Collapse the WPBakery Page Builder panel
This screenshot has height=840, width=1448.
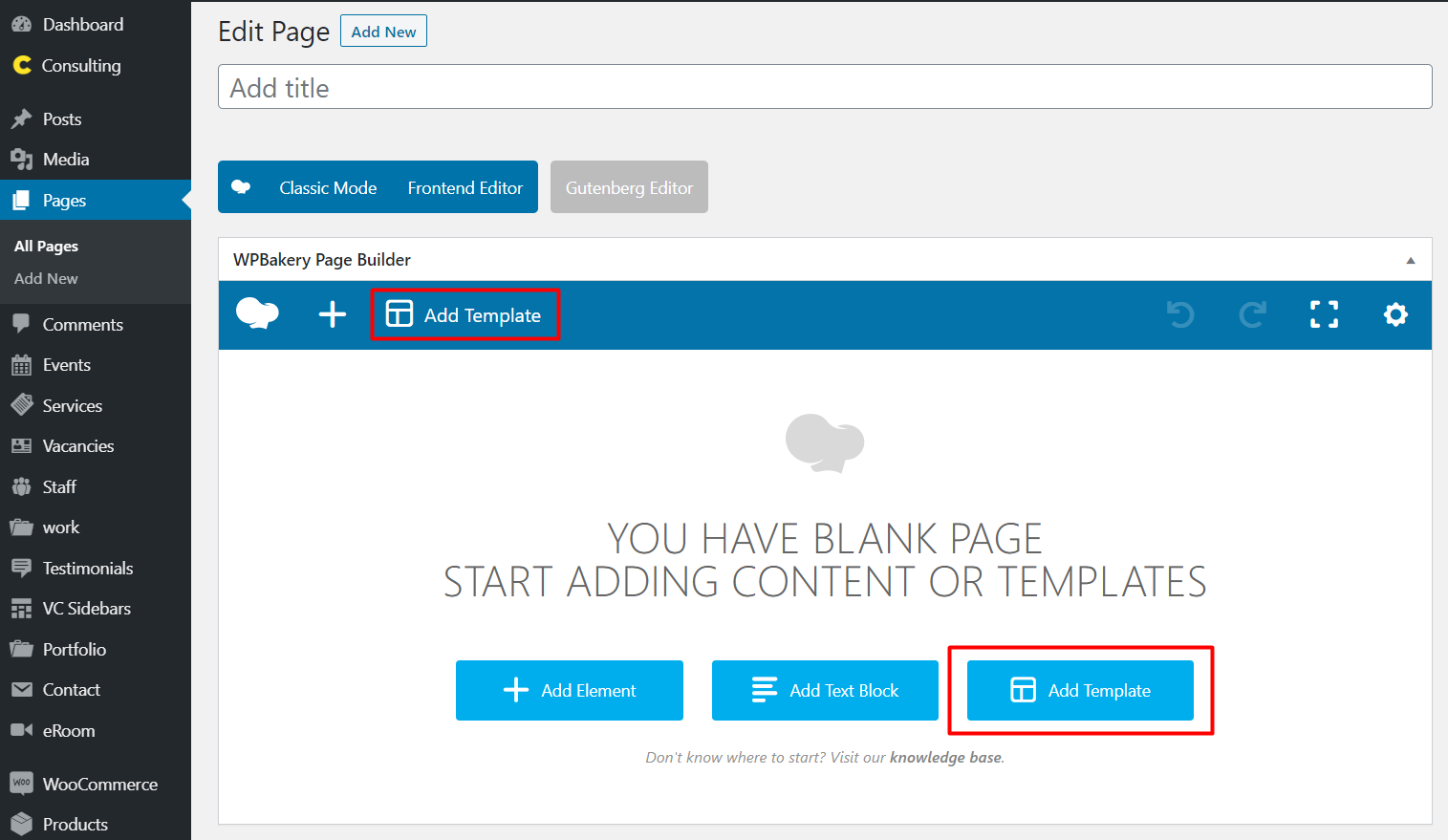[x=1410, y=260]
